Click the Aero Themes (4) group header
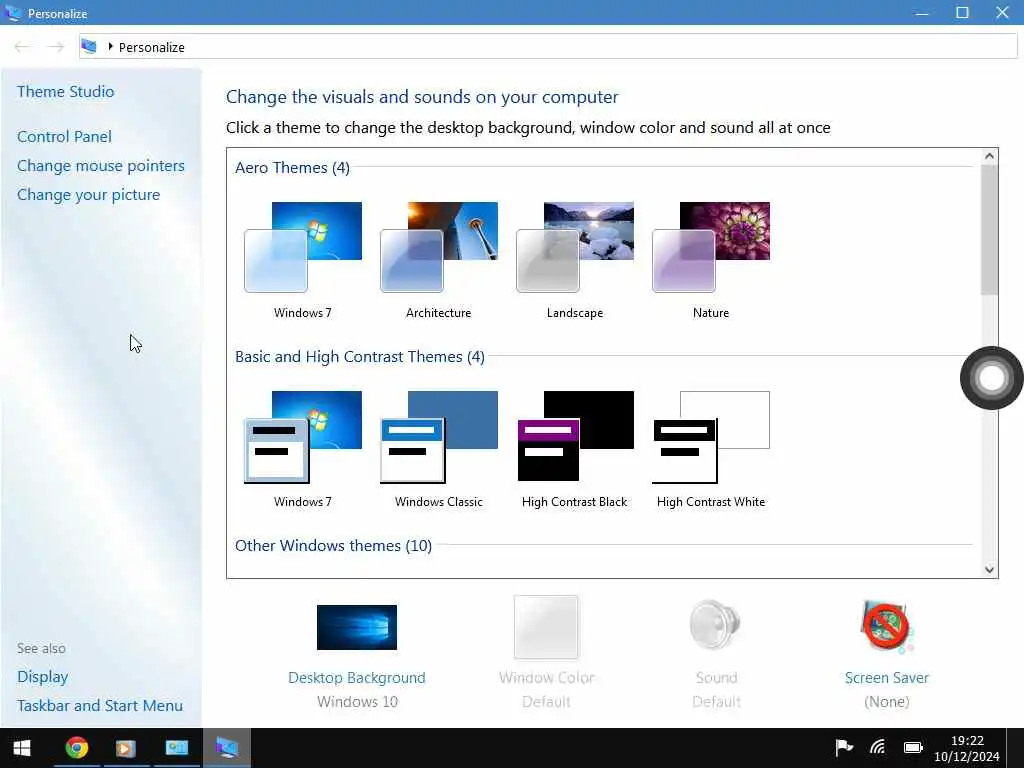The image size is (1024, 768). (x=293, y=168)
